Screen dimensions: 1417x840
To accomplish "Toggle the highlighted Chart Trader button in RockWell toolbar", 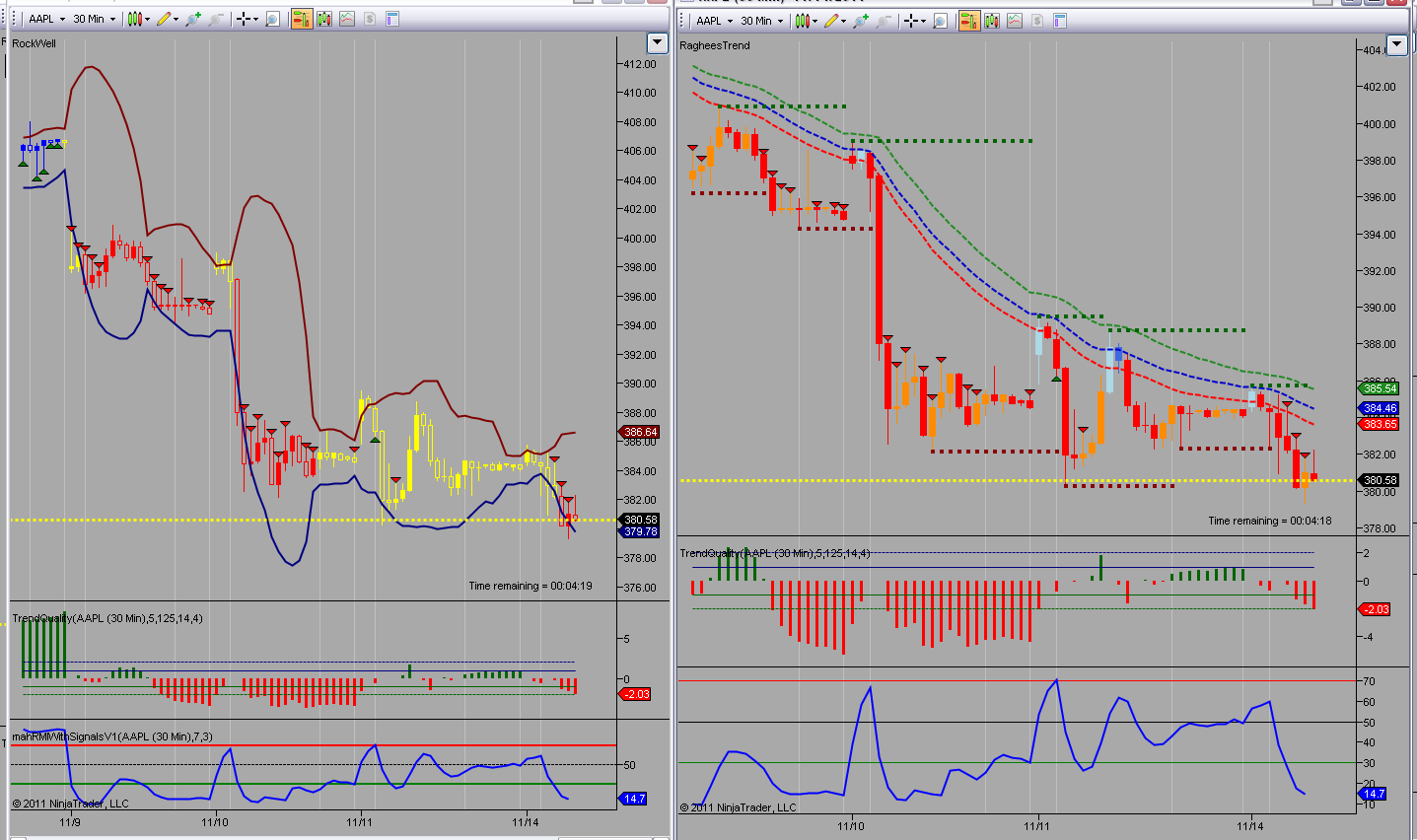I will pos(302,19).
